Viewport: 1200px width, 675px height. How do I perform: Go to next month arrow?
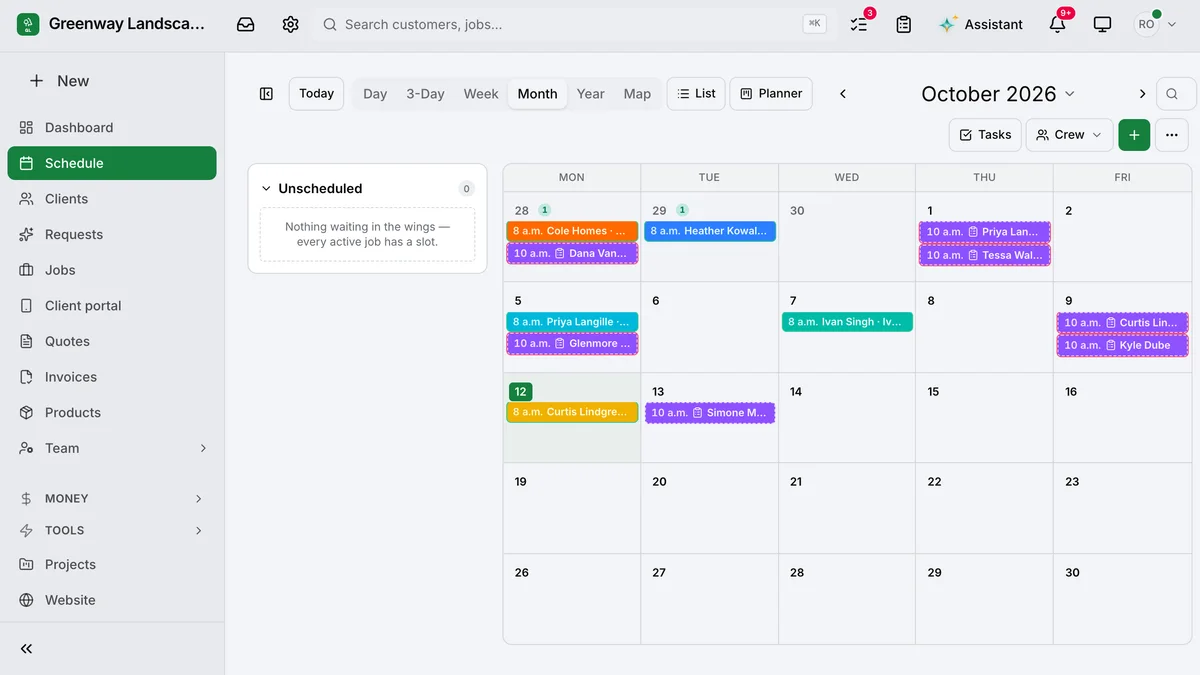point(1142,94)
